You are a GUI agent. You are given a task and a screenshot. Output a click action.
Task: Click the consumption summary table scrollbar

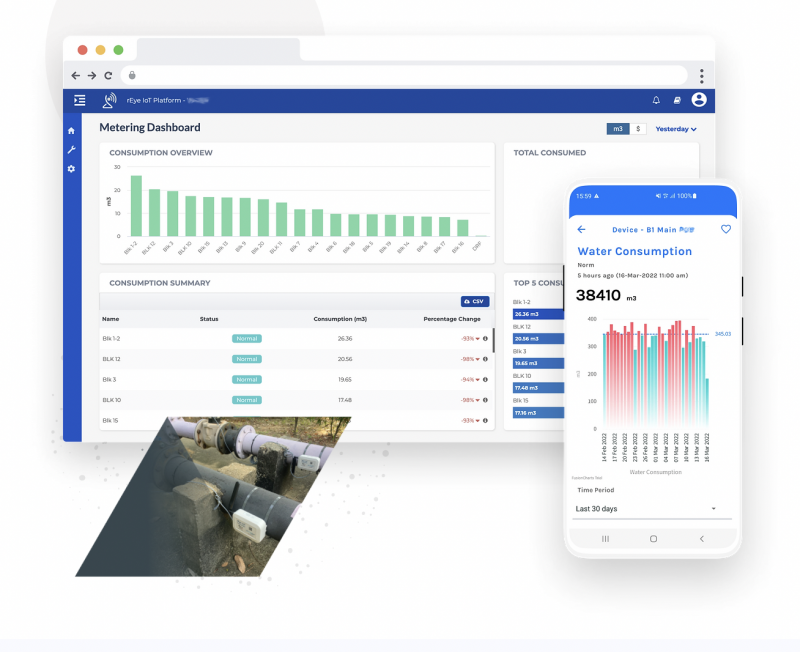pyautogui.click(x=493, y=340)
